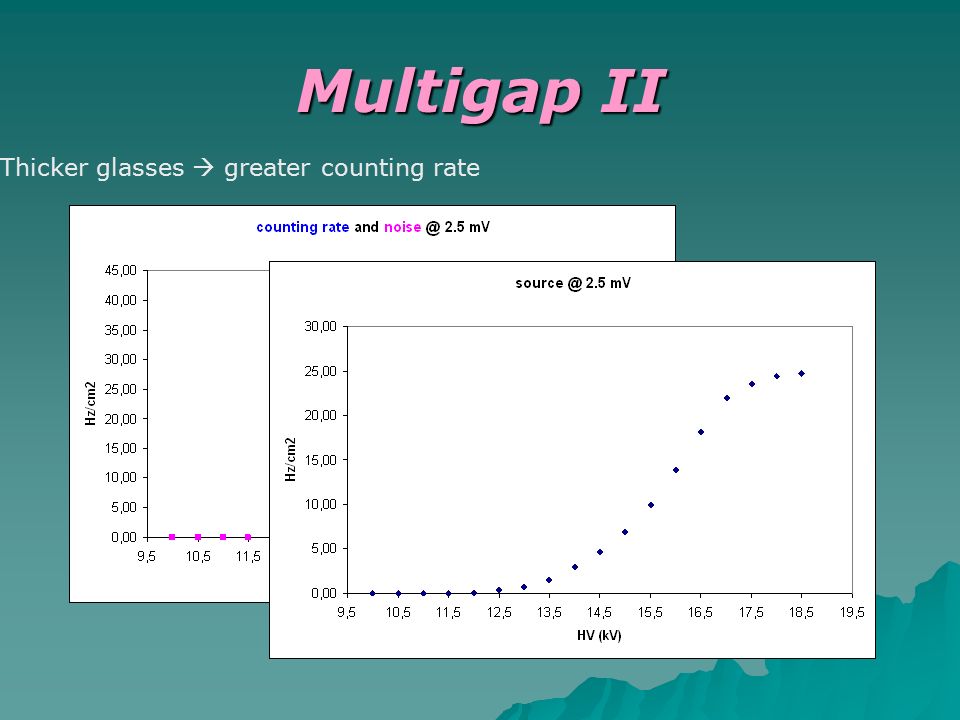
Task: Select the 'HV (kV)' axis label
Action: (x=599, y=636)
